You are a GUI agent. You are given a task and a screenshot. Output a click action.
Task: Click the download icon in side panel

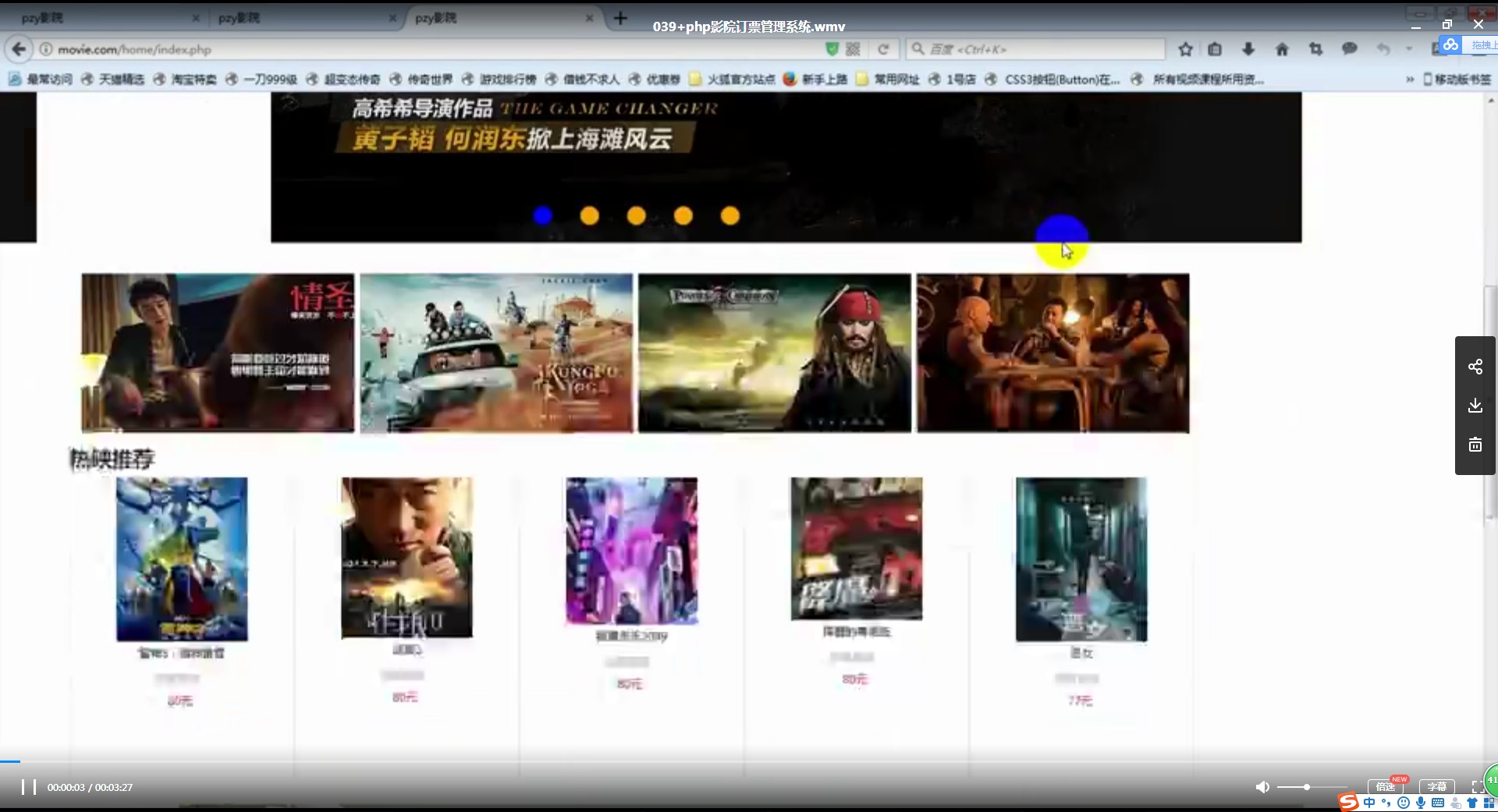(1475, 406)
